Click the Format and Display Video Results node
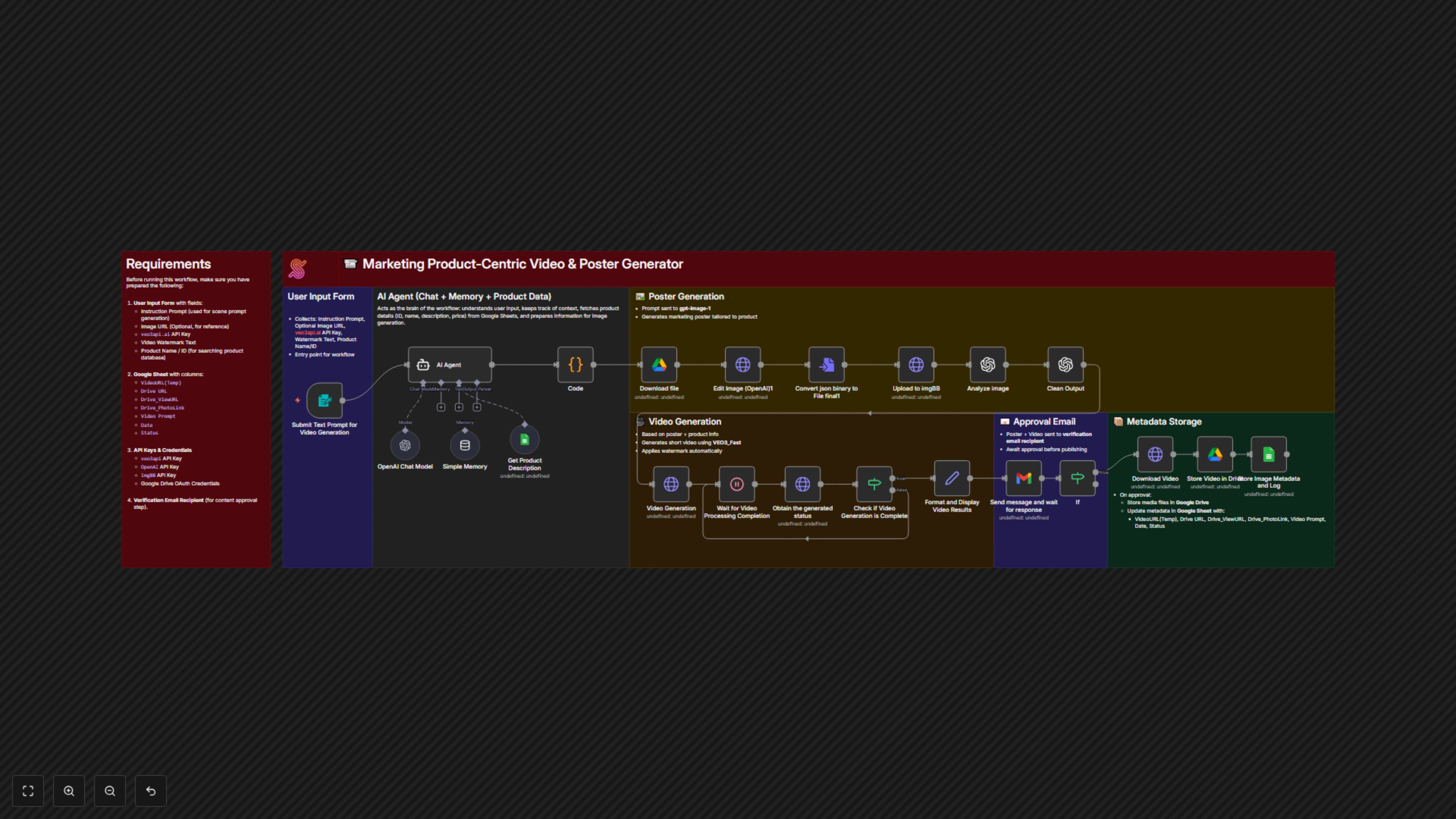The width and height of the screenshot is (1456, 819). tap(951, 478)
